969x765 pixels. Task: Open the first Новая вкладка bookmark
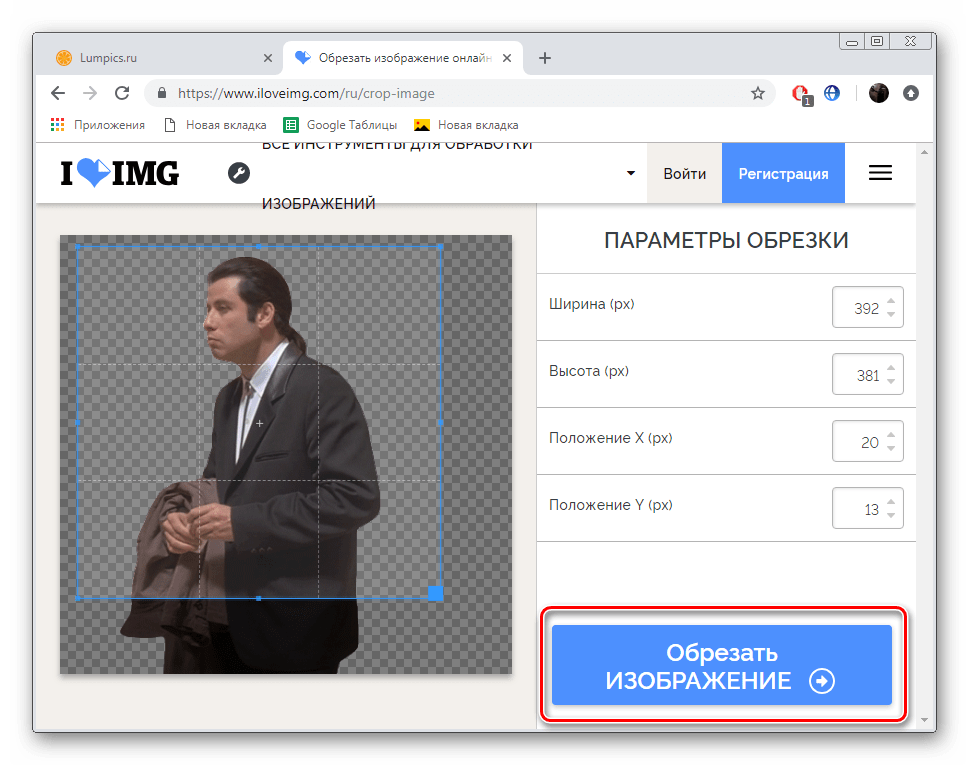point(215,125)
